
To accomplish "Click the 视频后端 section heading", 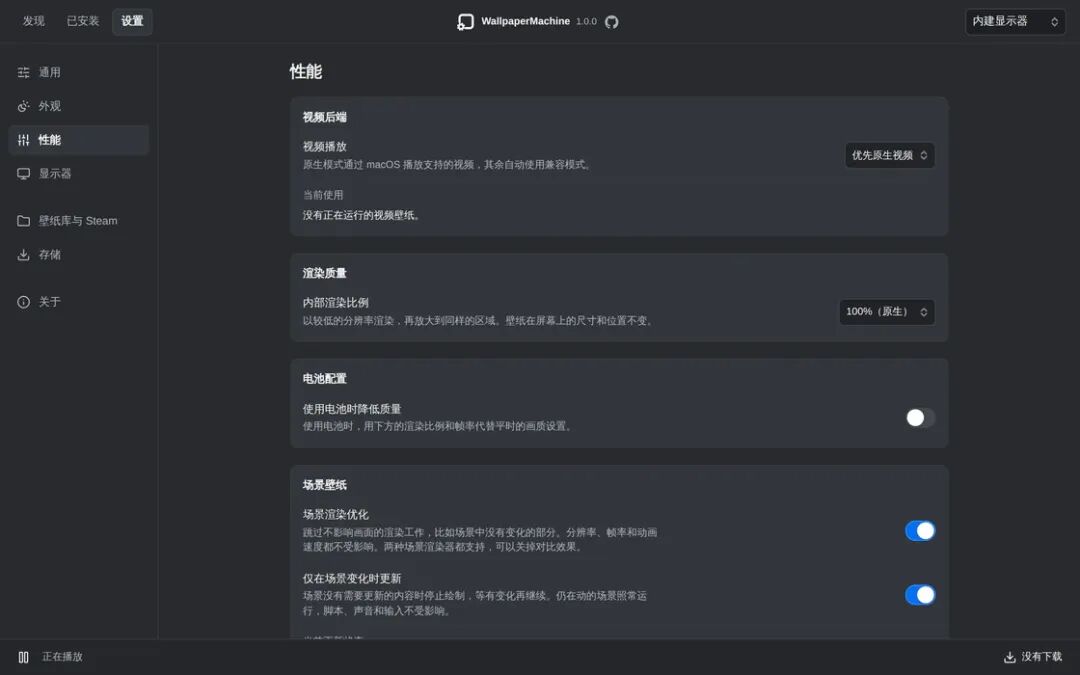I will (x=324, y=117).
